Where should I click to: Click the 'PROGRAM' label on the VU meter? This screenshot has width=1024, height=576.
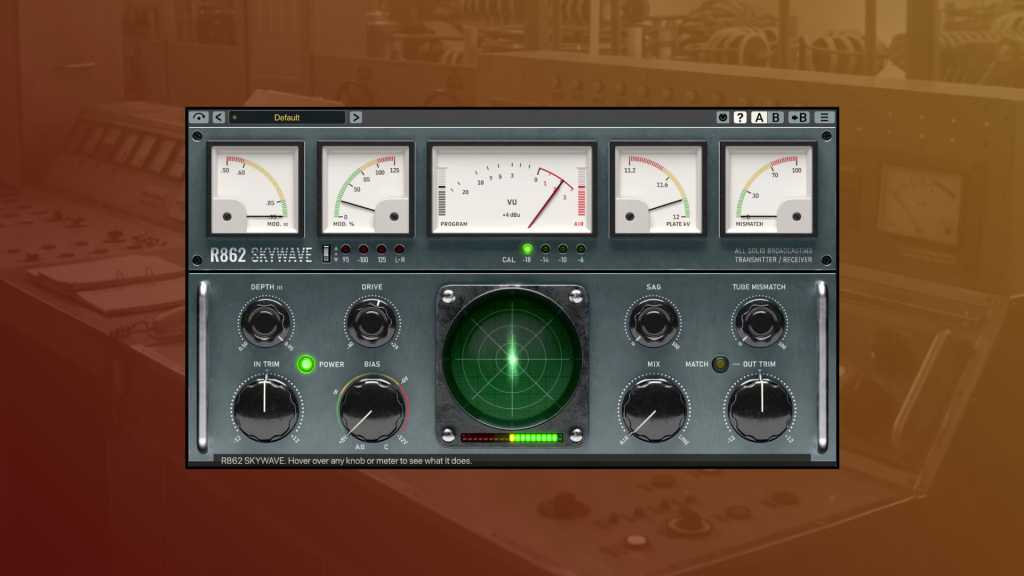coord(454,224)
